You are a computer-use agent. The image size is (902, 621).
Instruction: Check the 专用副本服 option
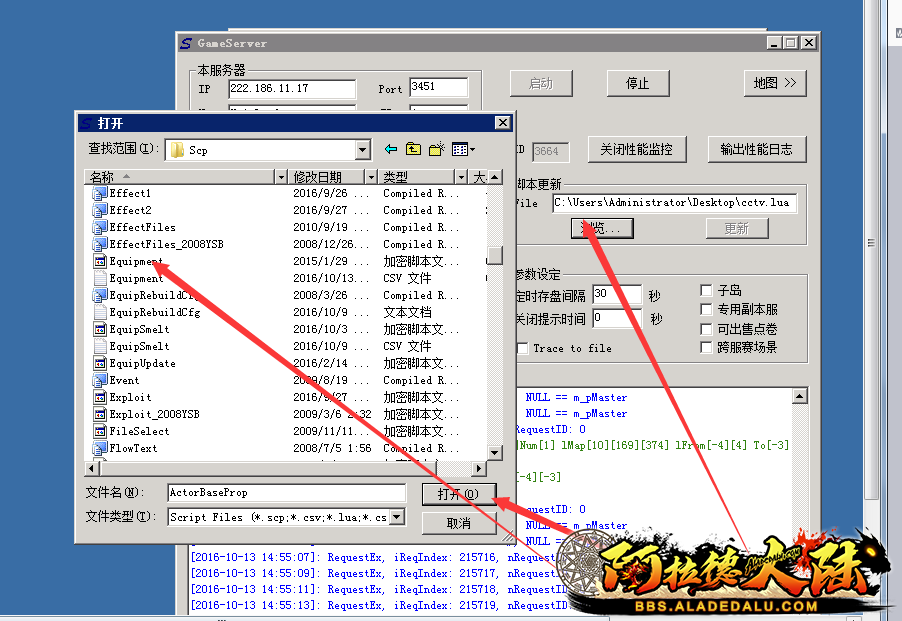coord(707,310)
